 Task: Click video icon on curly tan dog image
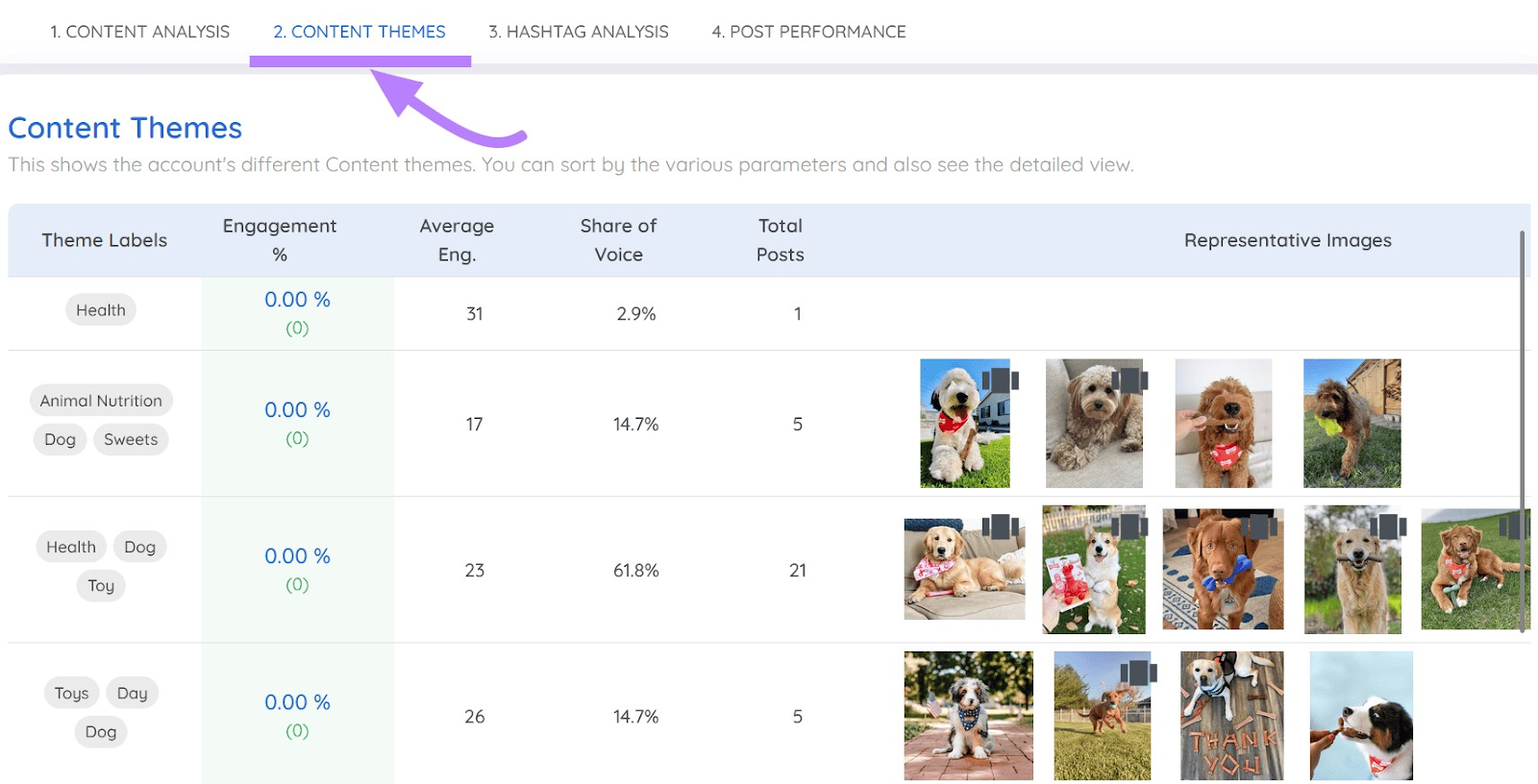(x=1129, y=380)
